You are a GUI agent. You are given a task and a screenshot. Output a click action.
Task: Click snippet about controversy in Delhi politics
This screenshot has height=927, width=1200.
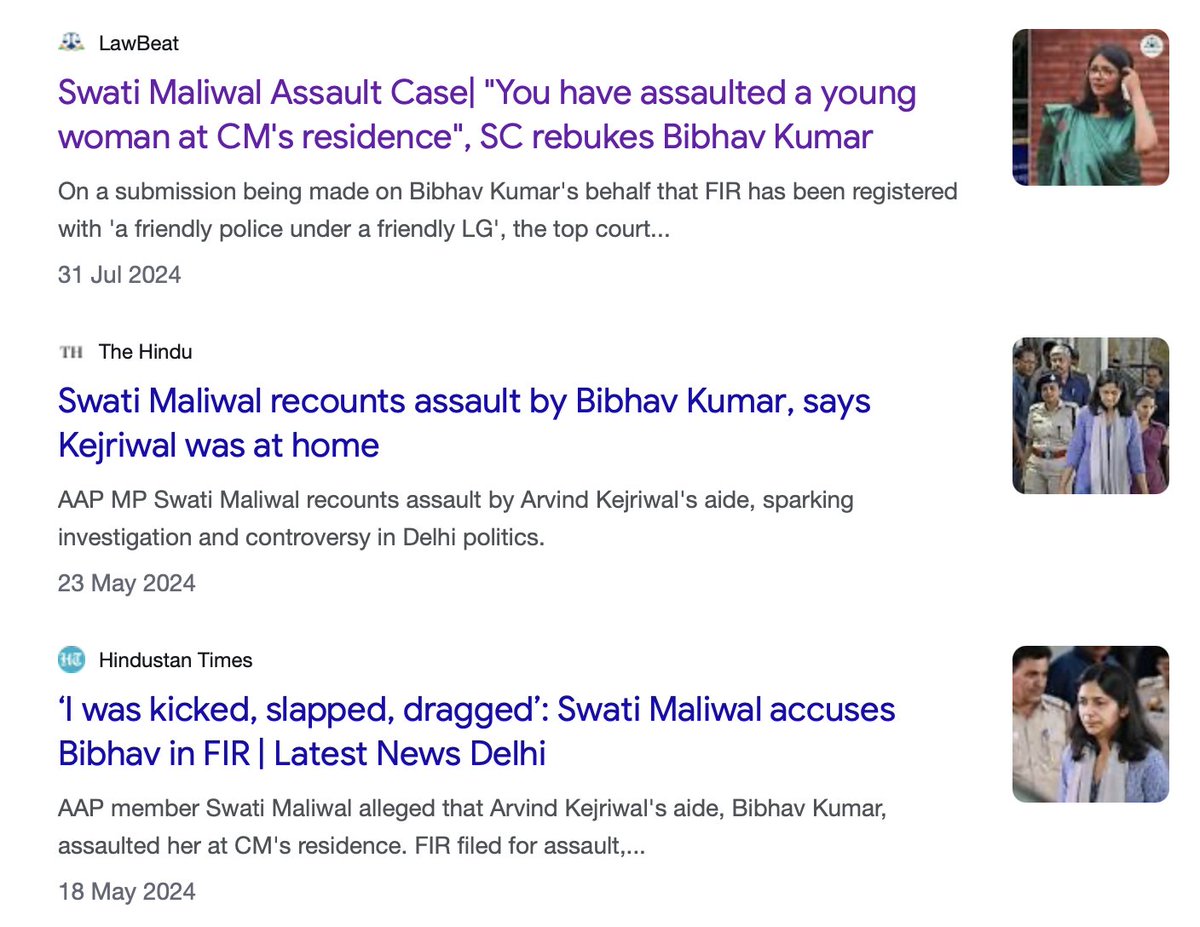click(456, 518)
